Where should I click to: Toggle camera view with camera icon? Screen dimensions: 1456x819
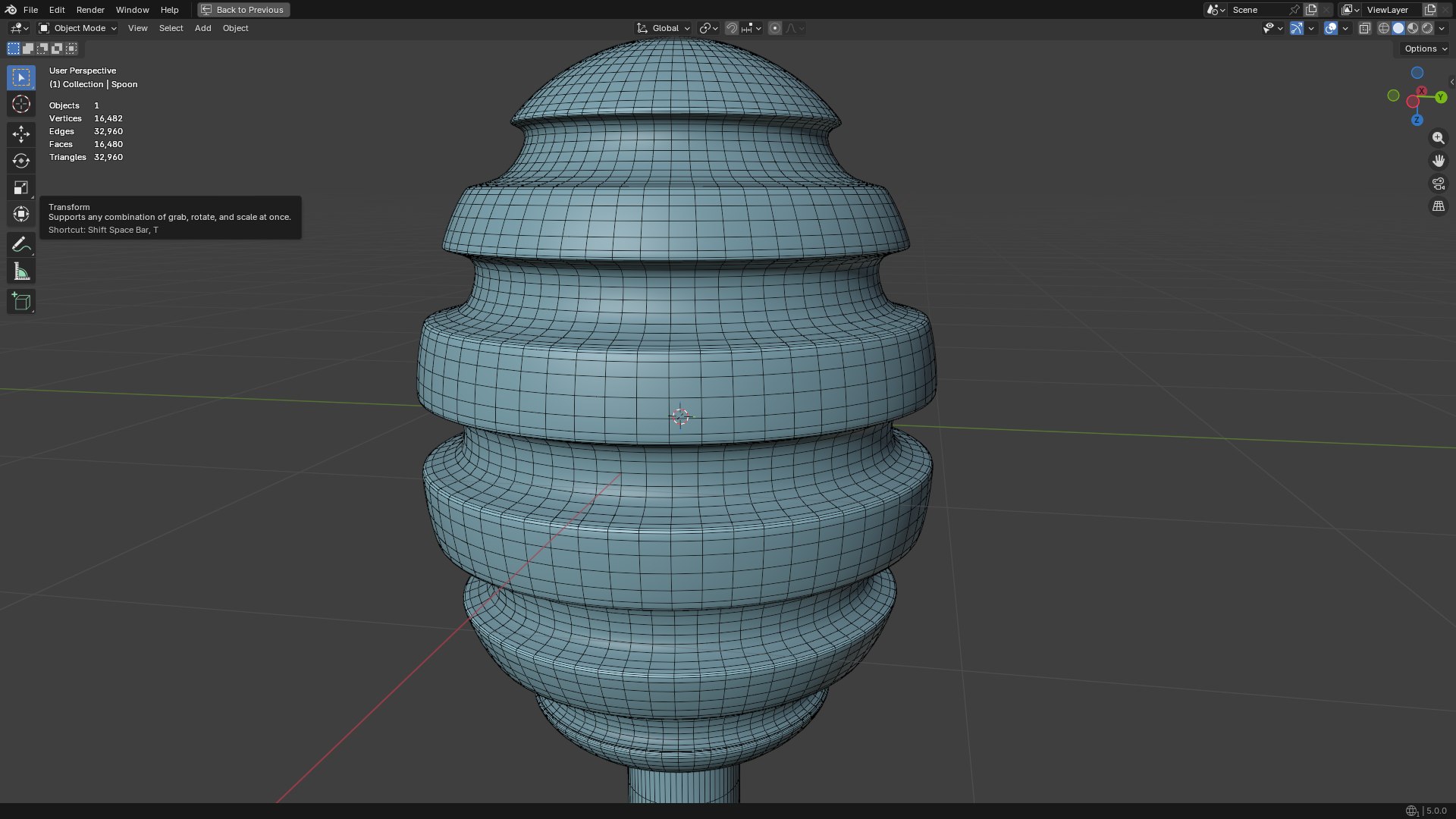pos(1438,184)
